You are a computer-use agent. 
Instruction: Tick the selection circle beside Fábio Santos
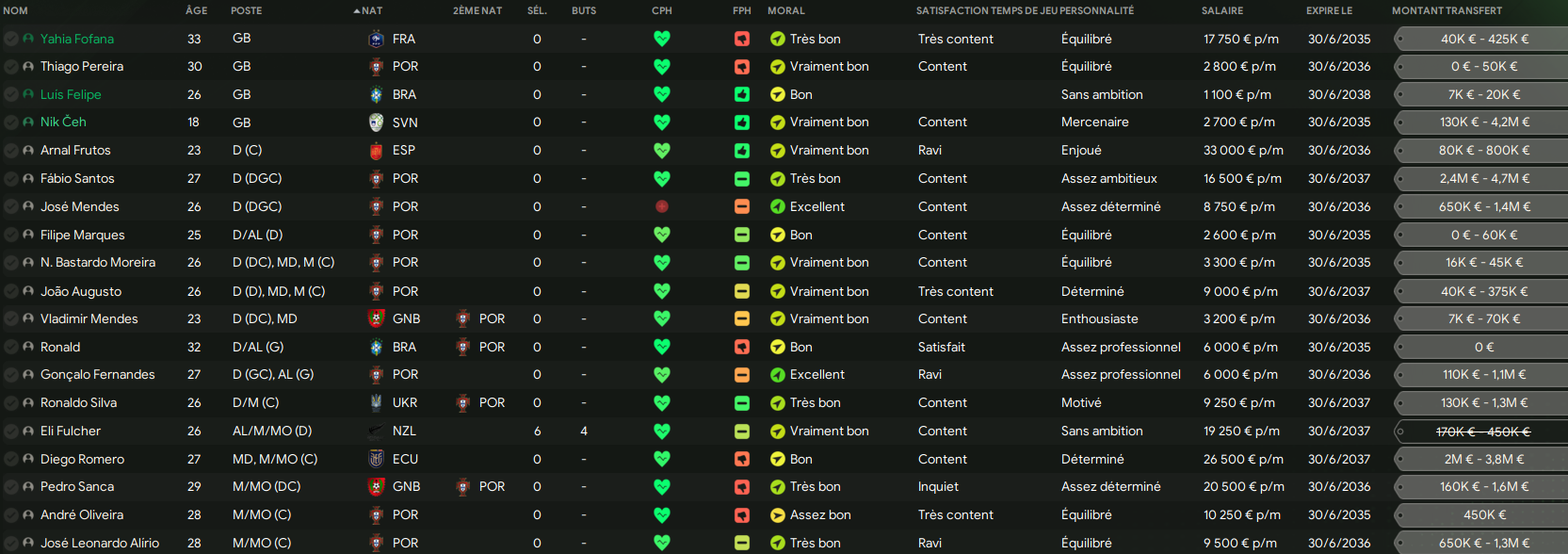[x=11, y=178]
